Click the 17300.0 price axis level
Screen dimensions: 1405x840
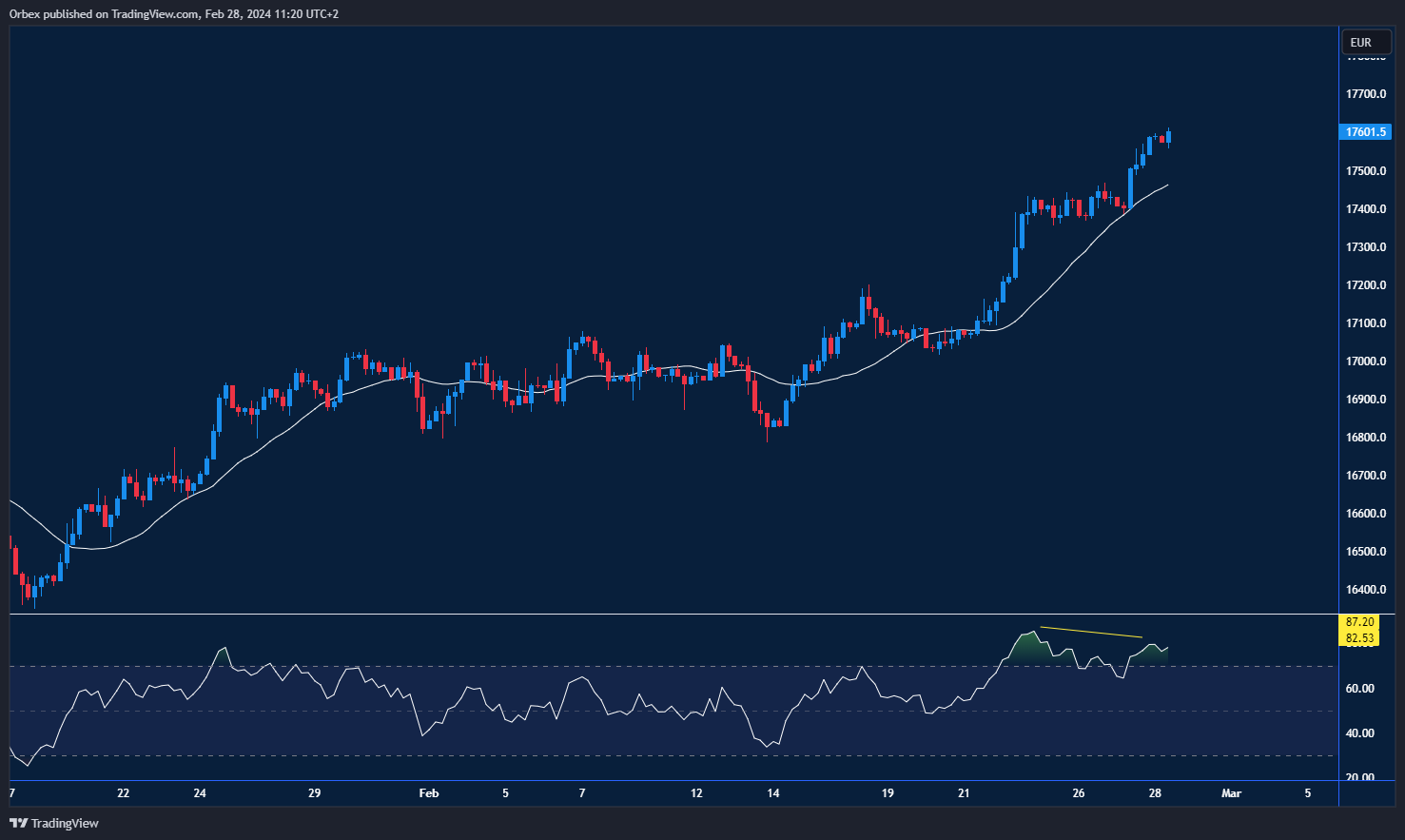coord(1366,247)
